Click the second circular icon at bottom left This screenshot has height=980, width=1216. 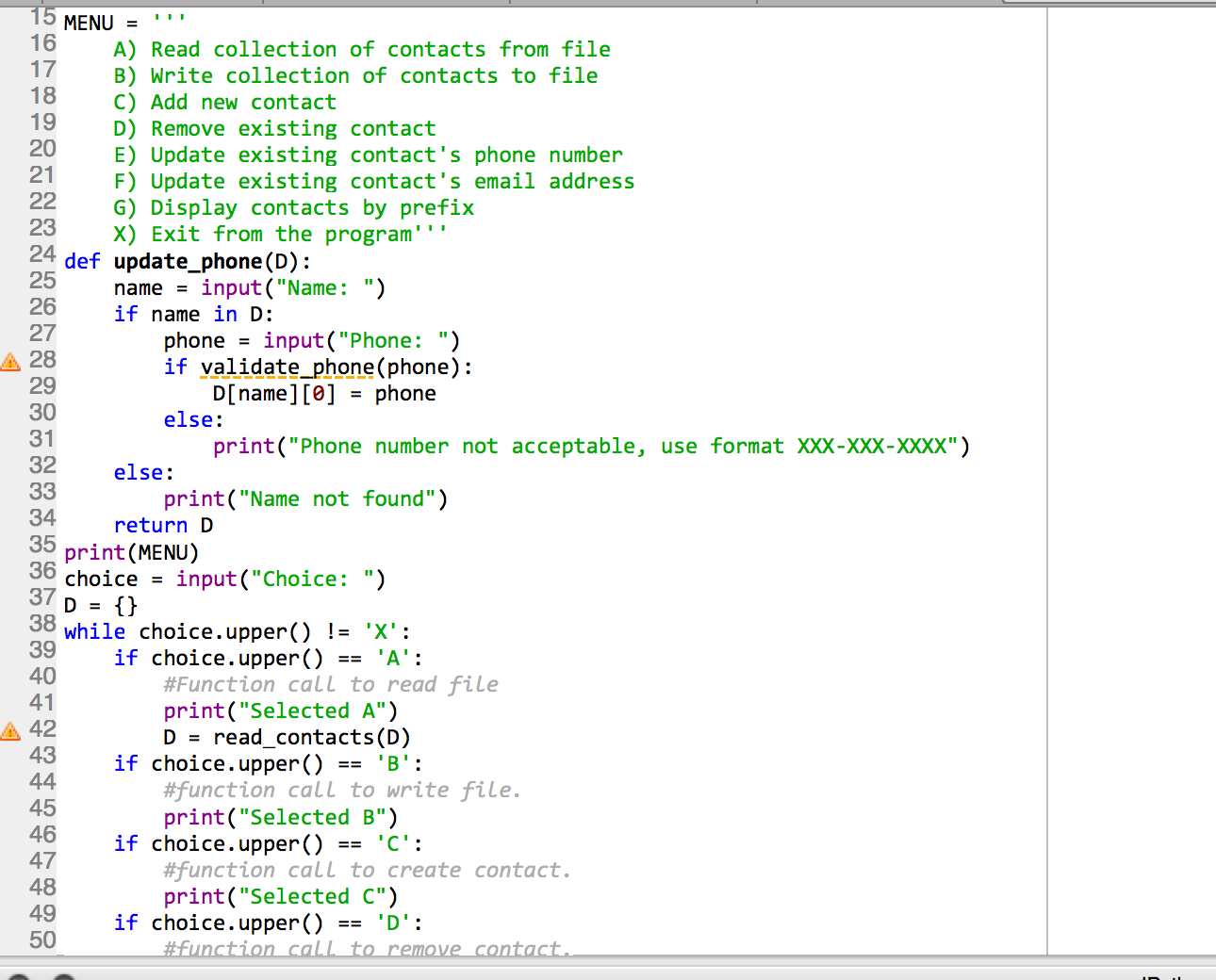61,976
